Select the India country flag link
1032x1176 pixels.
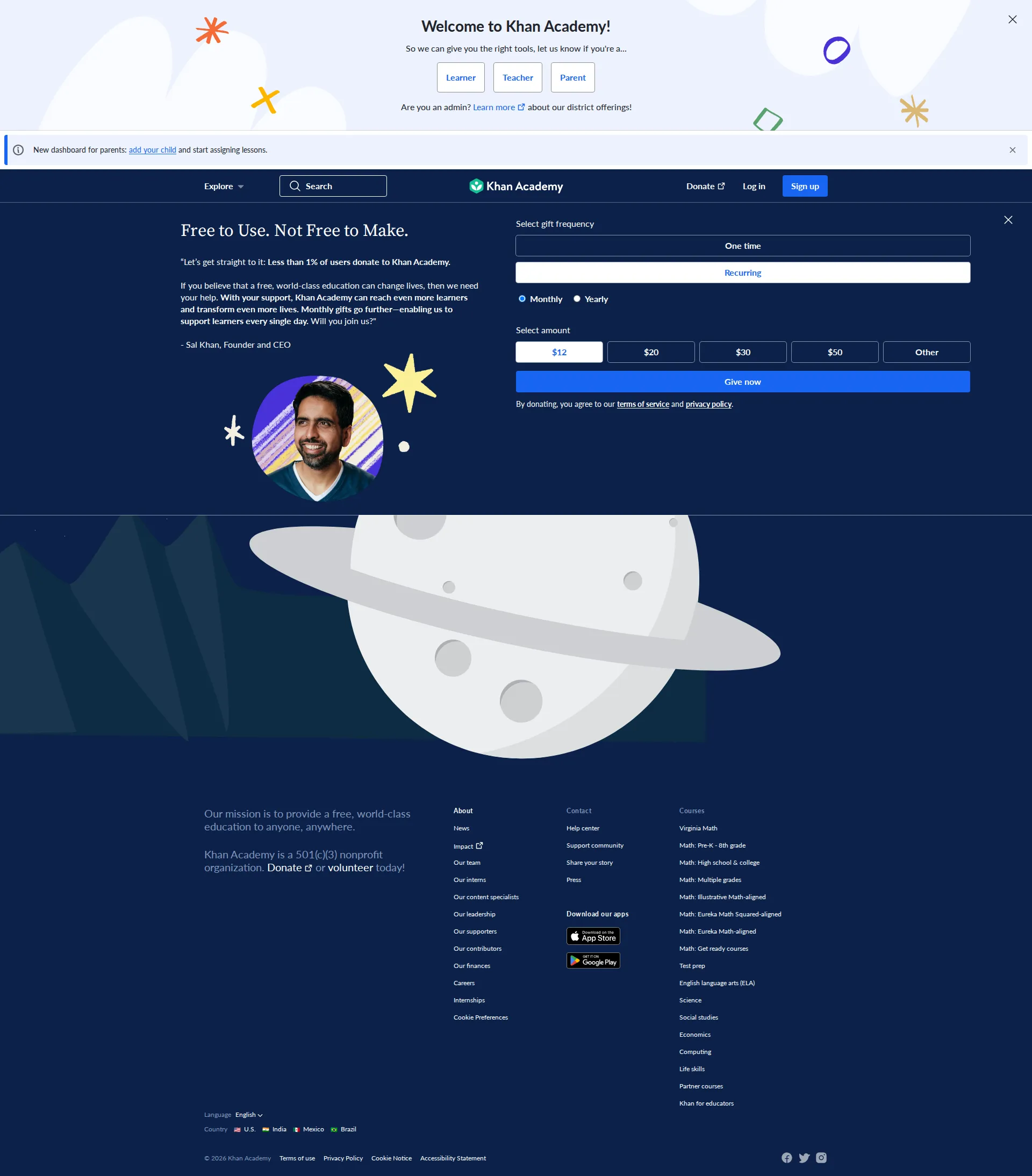tap(275, 1129)
